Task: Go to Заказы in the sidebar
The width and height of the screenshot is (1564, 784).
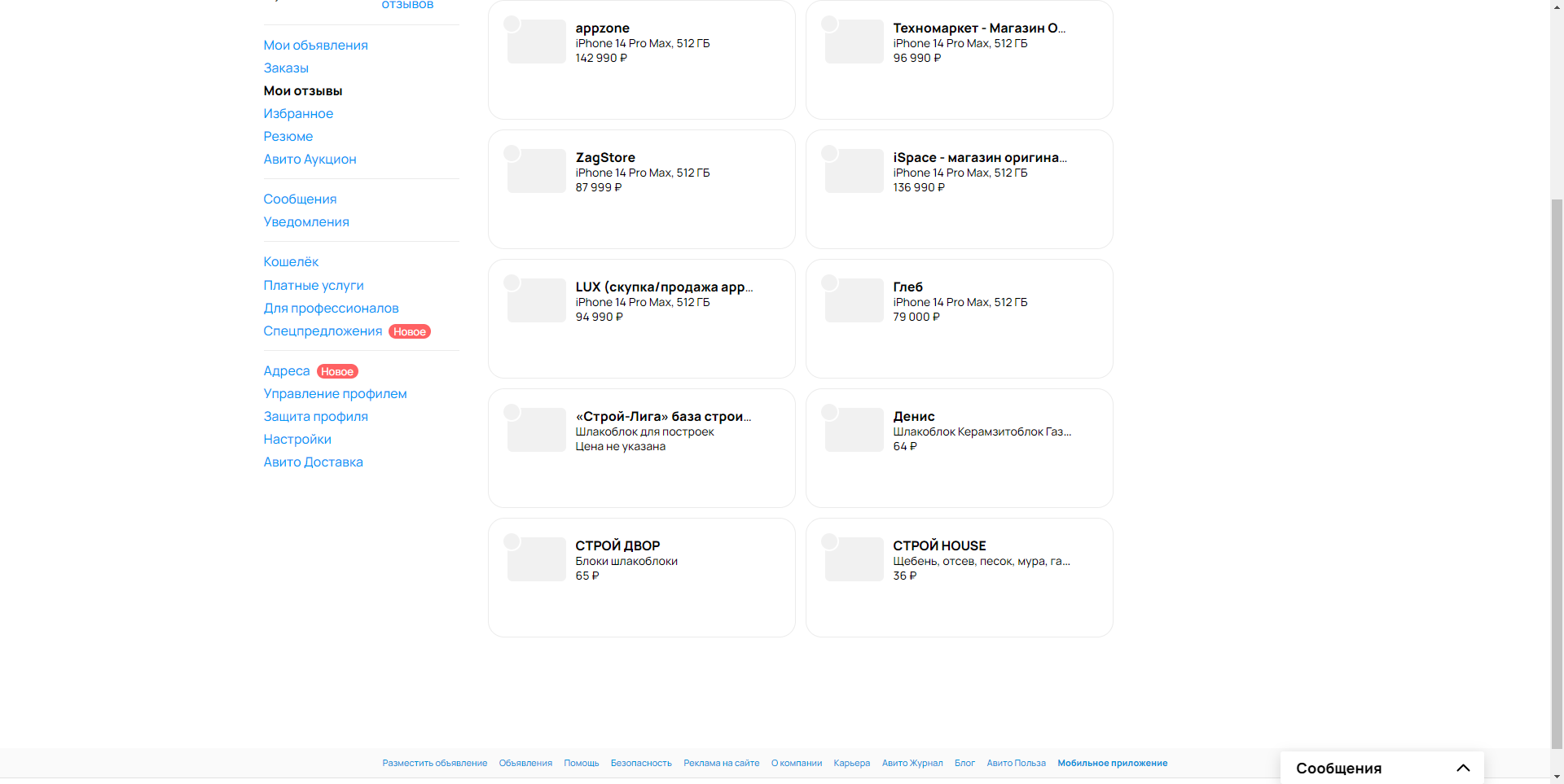Action: coord(286,68)
